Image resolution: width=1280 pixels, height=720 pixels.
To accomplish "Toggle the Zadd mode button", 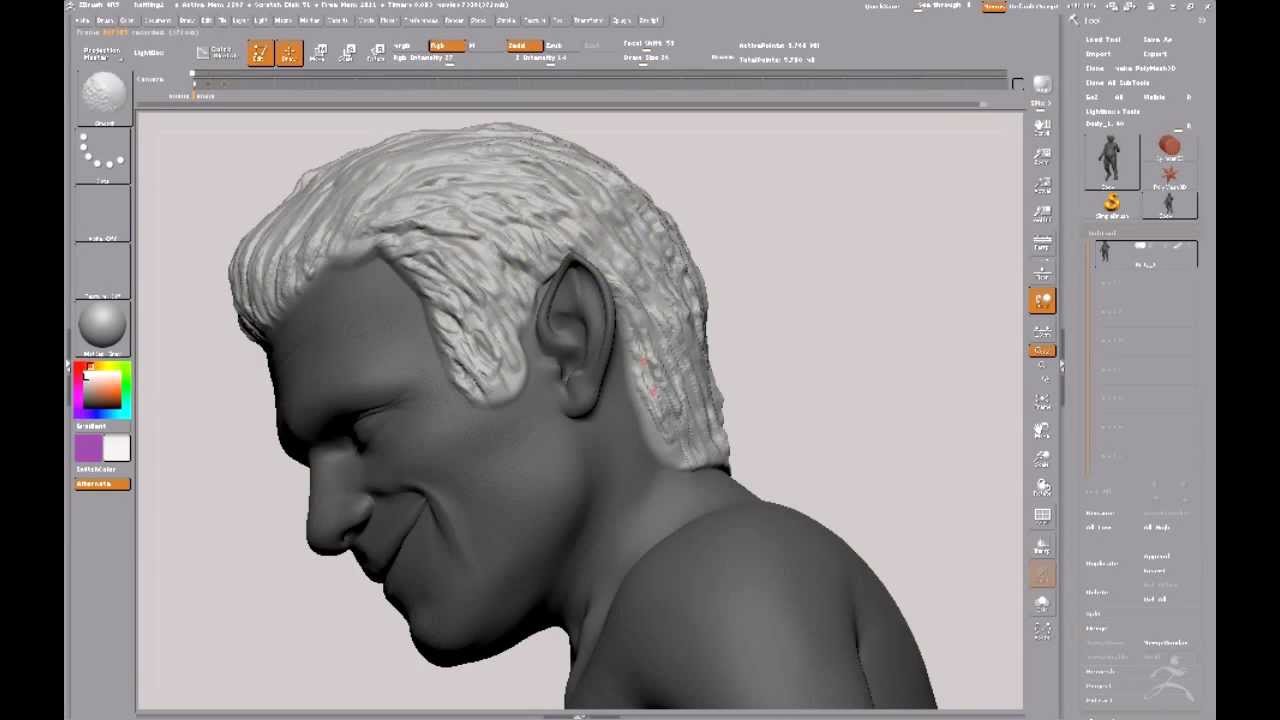I will (523, 45).
